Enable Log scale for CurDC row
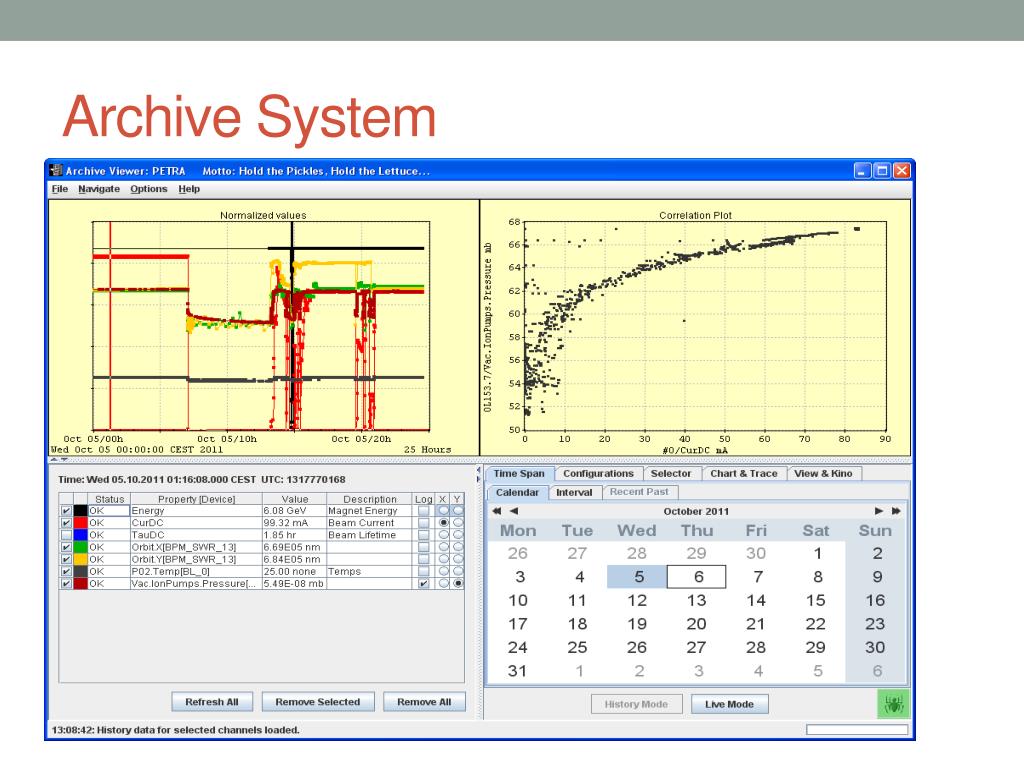 (424, 523)
